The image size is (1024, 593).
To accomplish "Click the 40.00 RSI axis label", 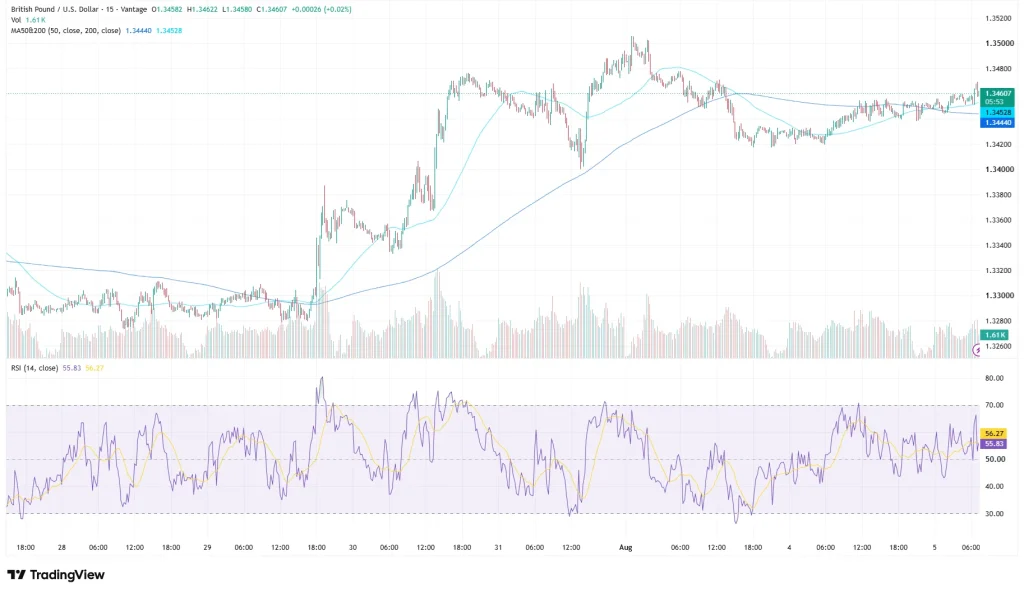I will pyautogui.click(x=994, y=487).
